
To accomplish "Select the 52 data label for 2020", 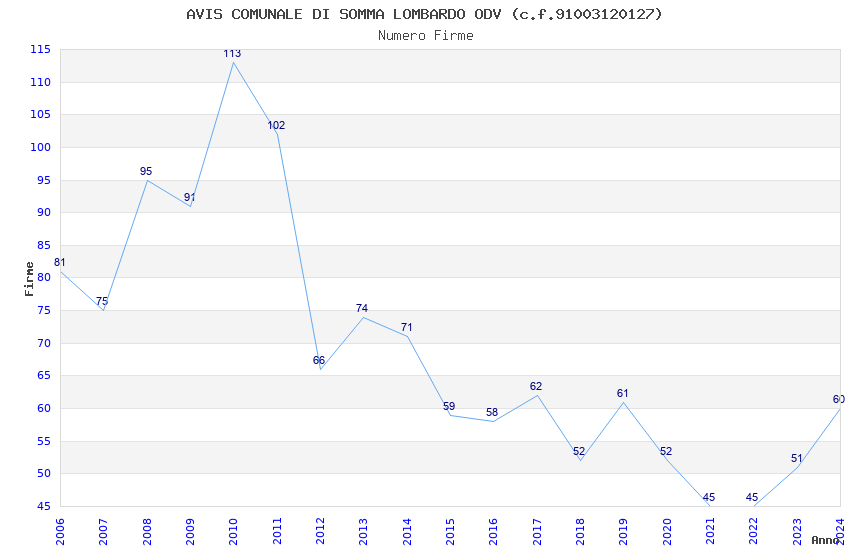I will pos(666,451).
